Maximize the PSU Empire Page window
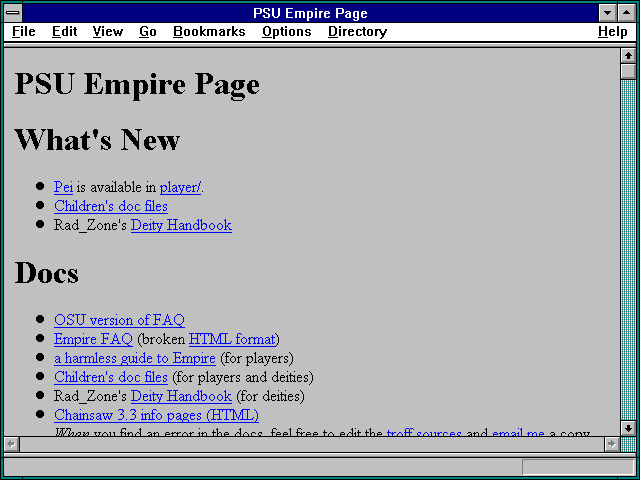This screenshot has width=640, height=480. (627, 13)
